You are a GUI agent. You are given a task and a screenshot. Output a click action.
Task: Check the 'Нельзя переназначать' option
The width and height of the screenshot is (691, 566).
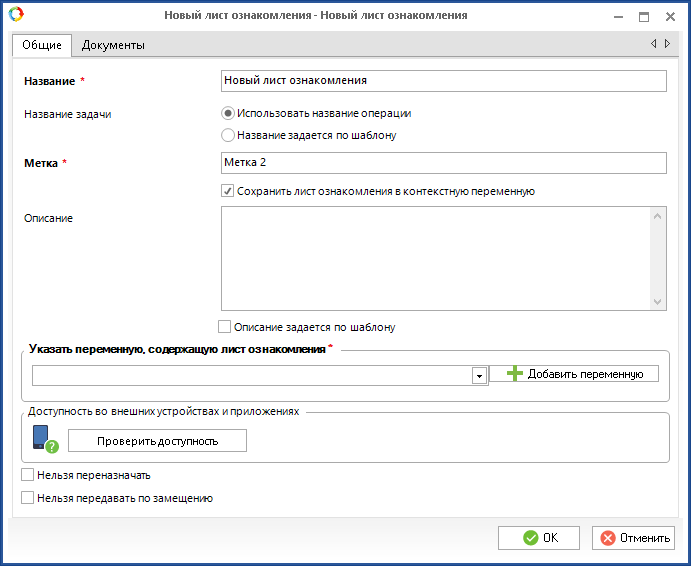[28, 476]
